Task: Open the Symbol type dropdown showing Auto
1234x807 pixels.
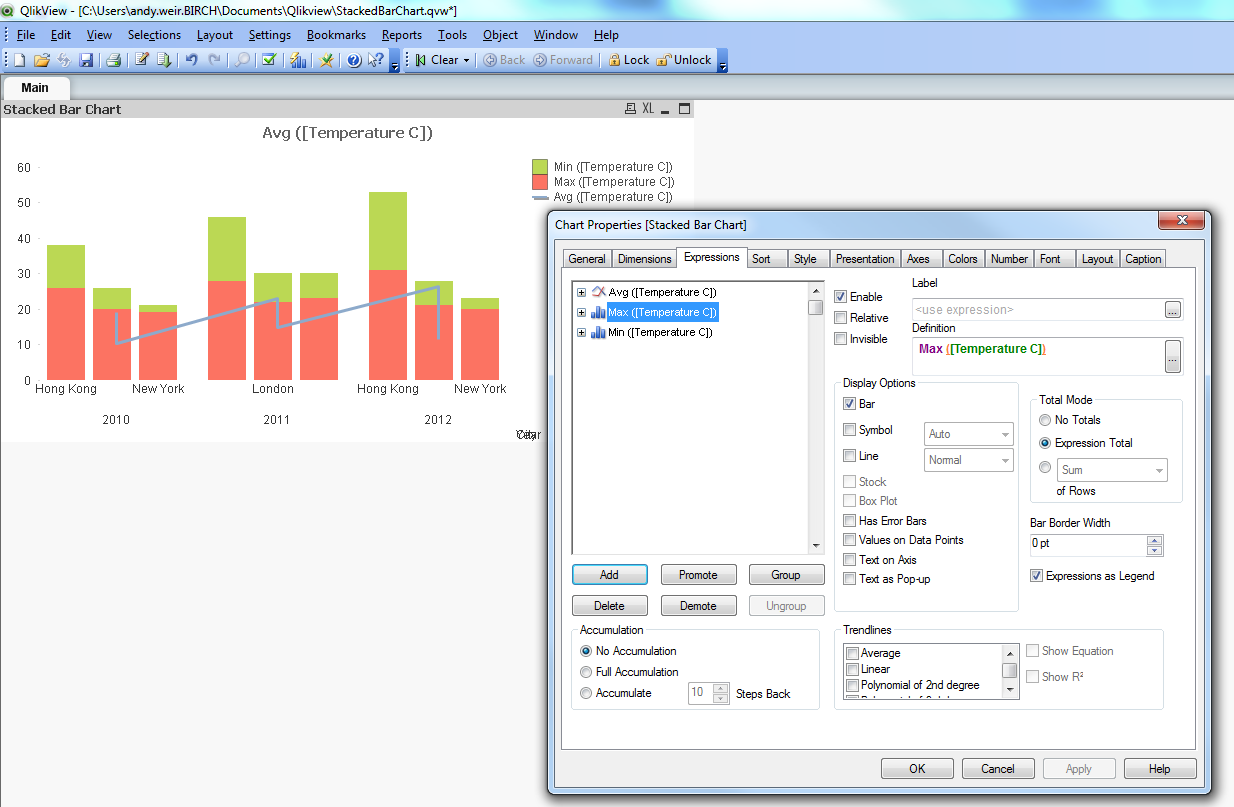Action: pos(968,434)
